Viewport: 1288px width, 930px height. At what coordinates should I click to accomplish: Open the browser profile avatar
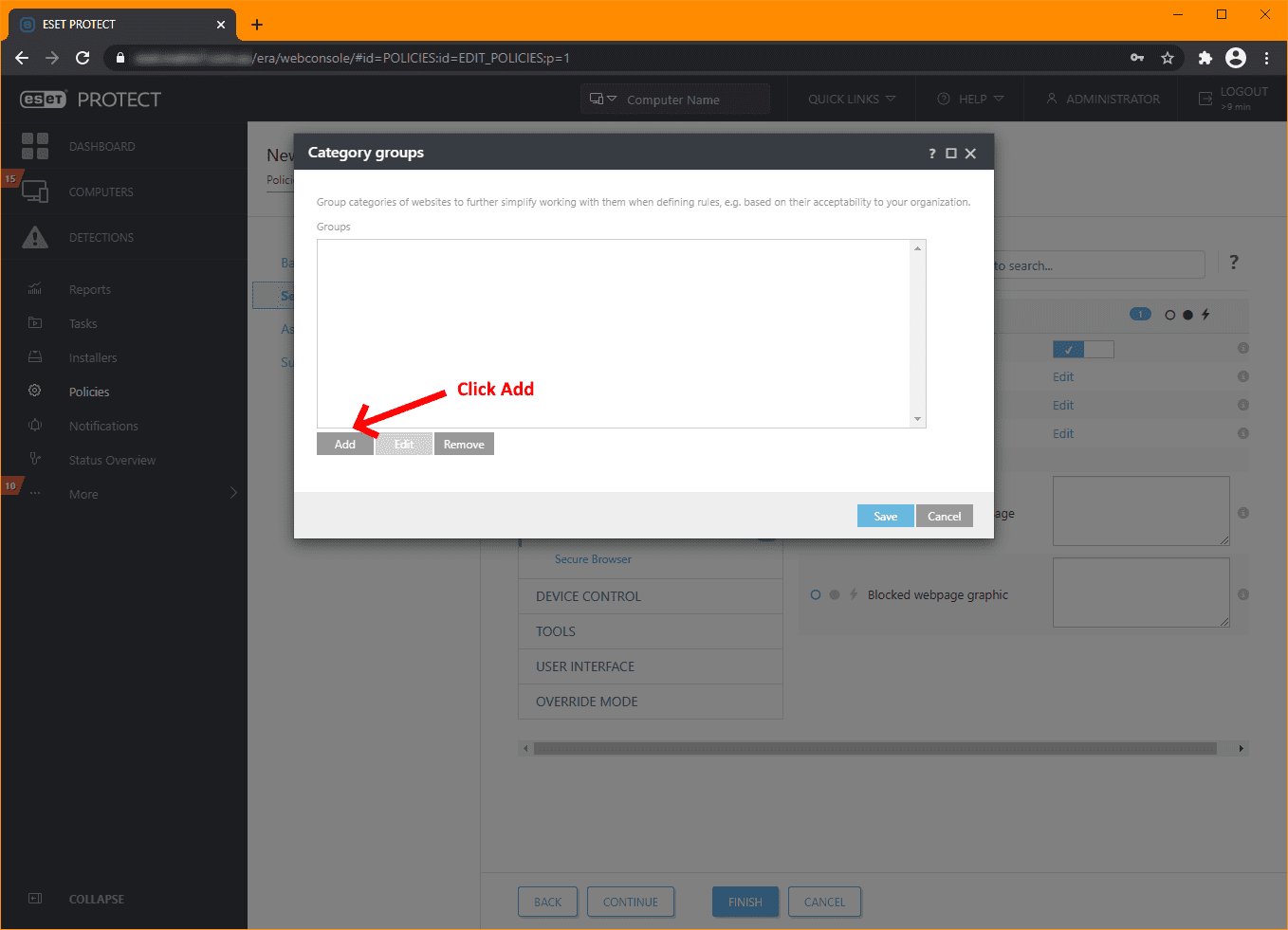pyautogui.click(x=1236, y=58)
